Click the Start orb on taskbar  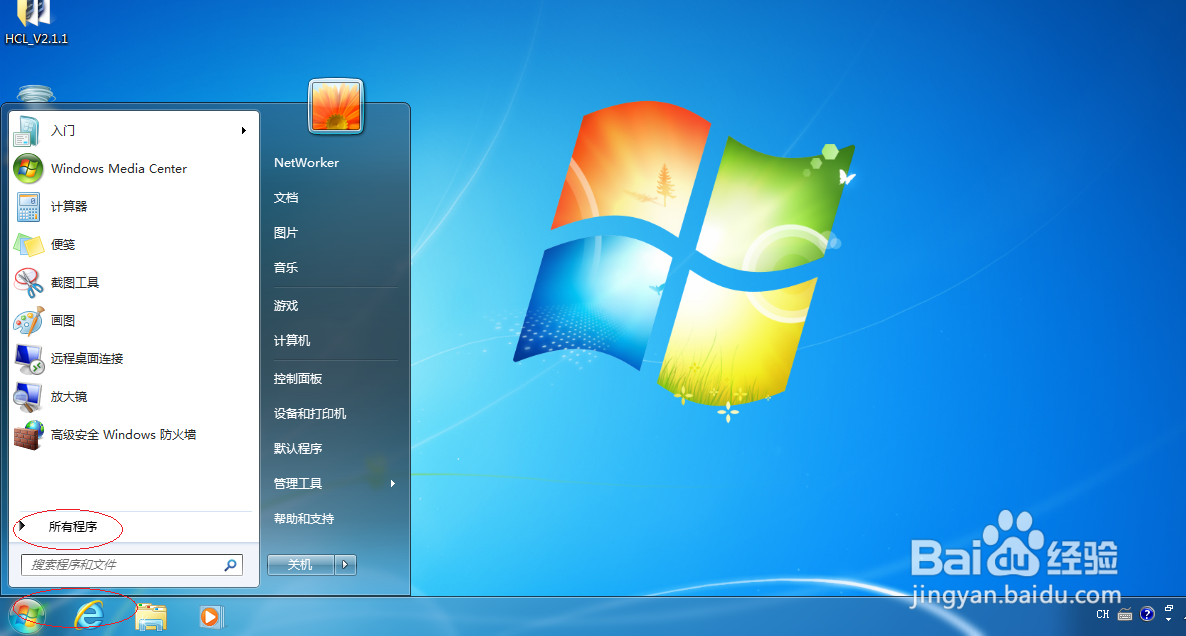[x=28, y=616]
